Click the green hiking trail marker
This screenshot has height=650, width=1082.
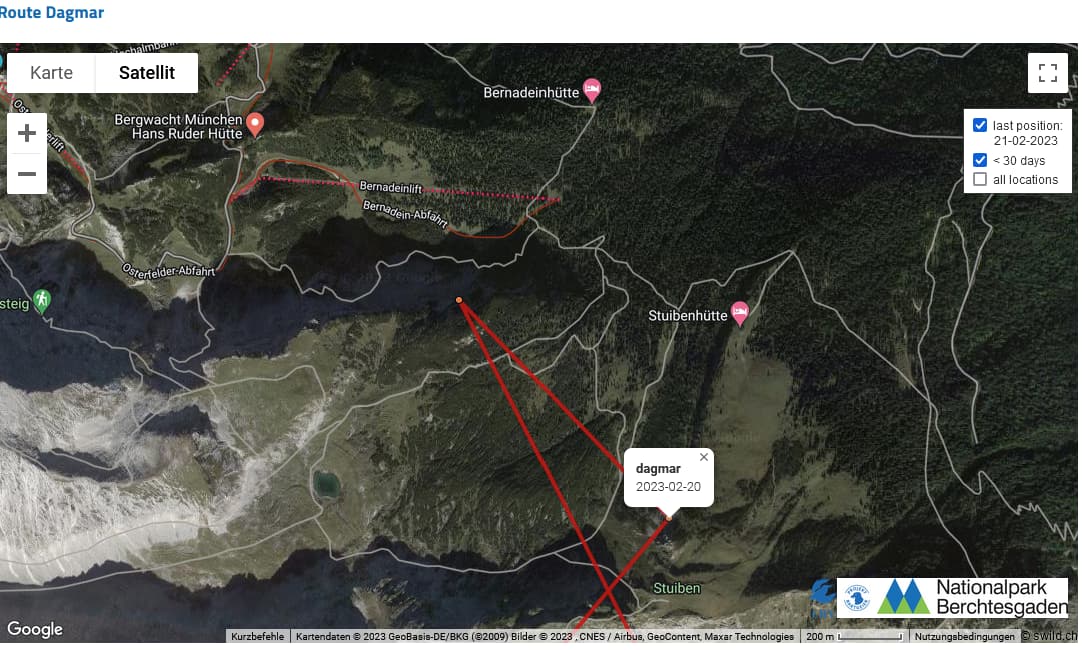[42, 301]
